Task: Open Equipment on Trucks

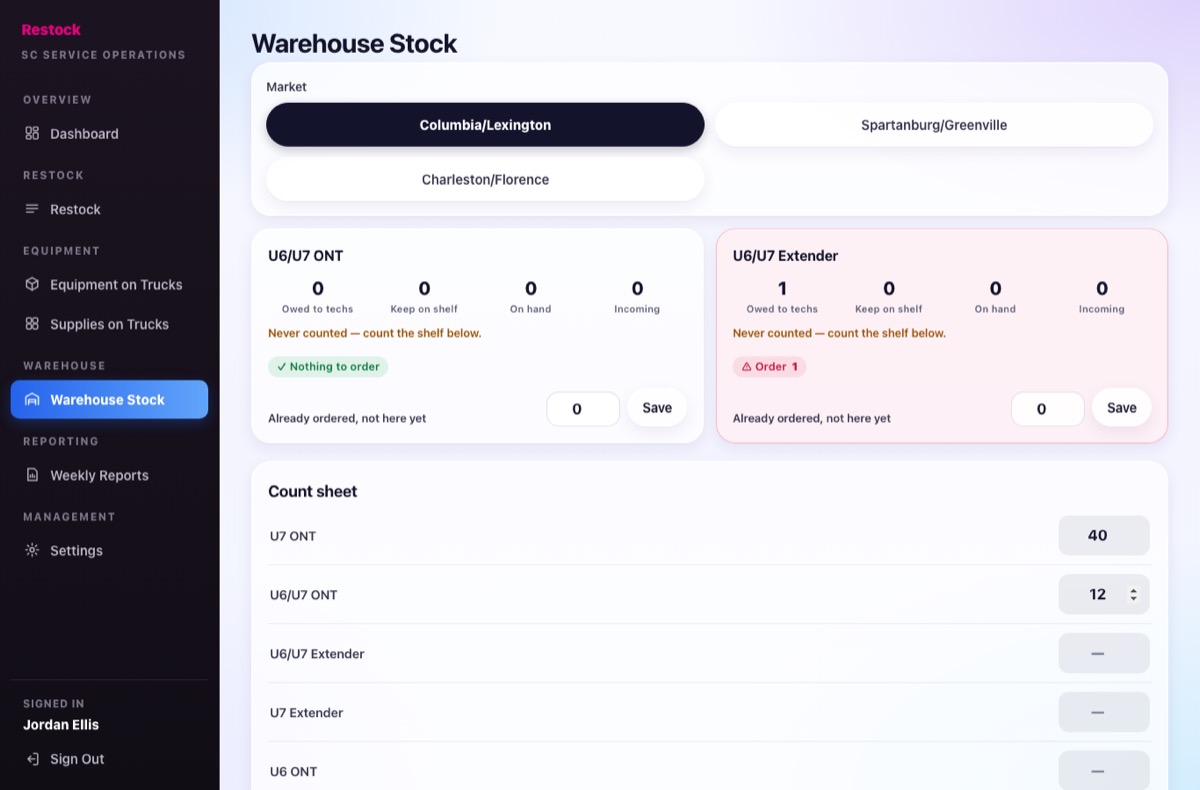Action: [109, 284]
